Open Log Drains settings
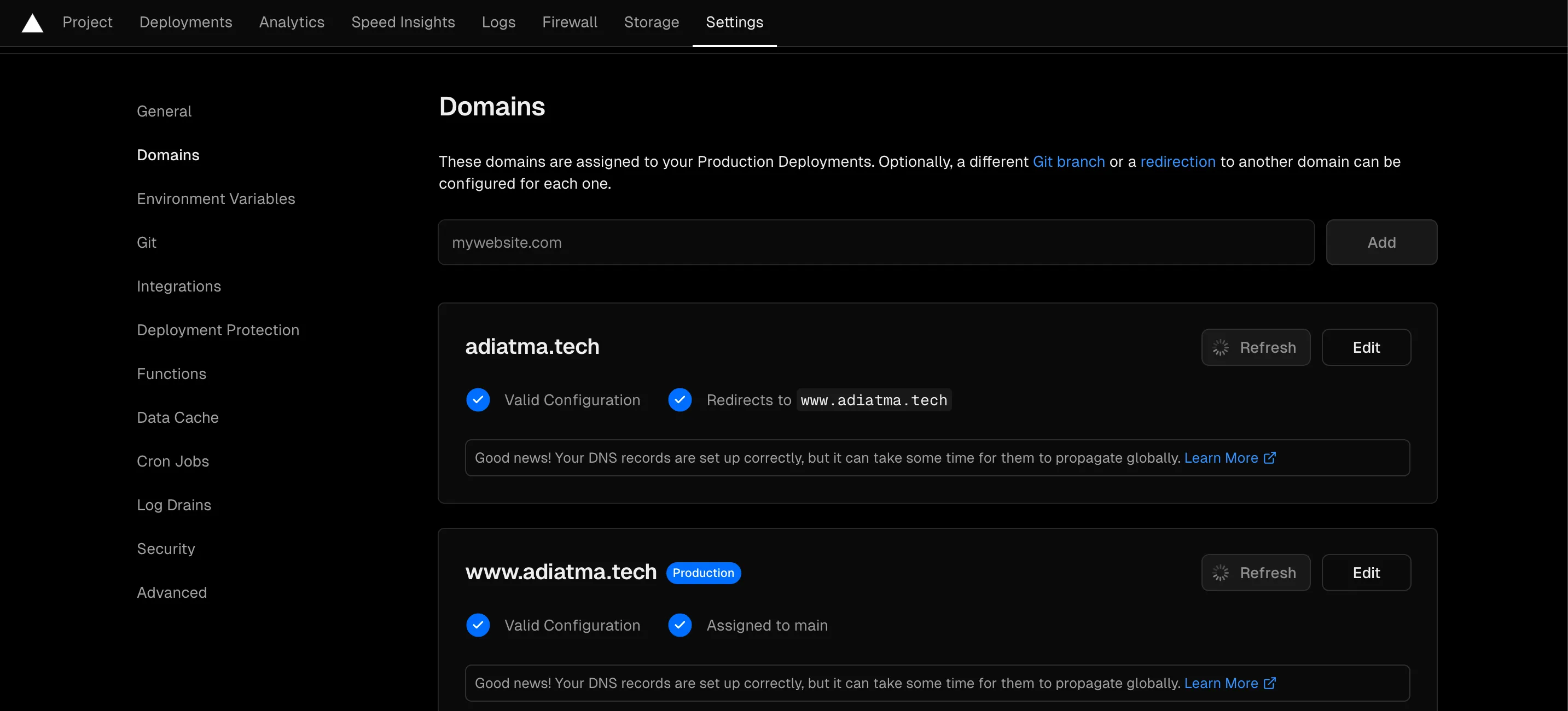This screenshot has width=1568, height=711. point(174,505)
